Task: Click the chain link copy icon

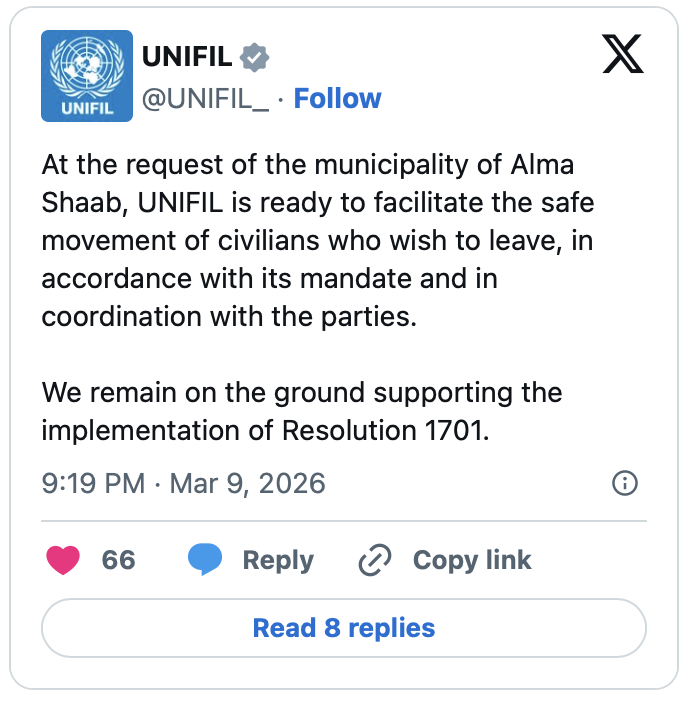Action: point(374,561)
